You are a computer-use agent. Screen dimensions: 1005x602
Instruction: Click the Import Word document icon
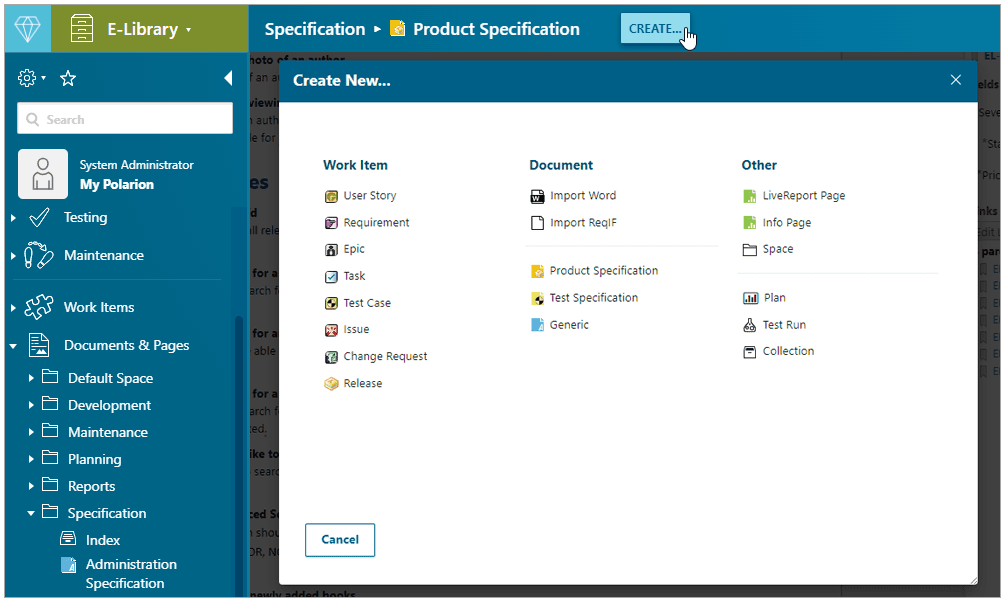pyautogui.click(x=537, y=196)
